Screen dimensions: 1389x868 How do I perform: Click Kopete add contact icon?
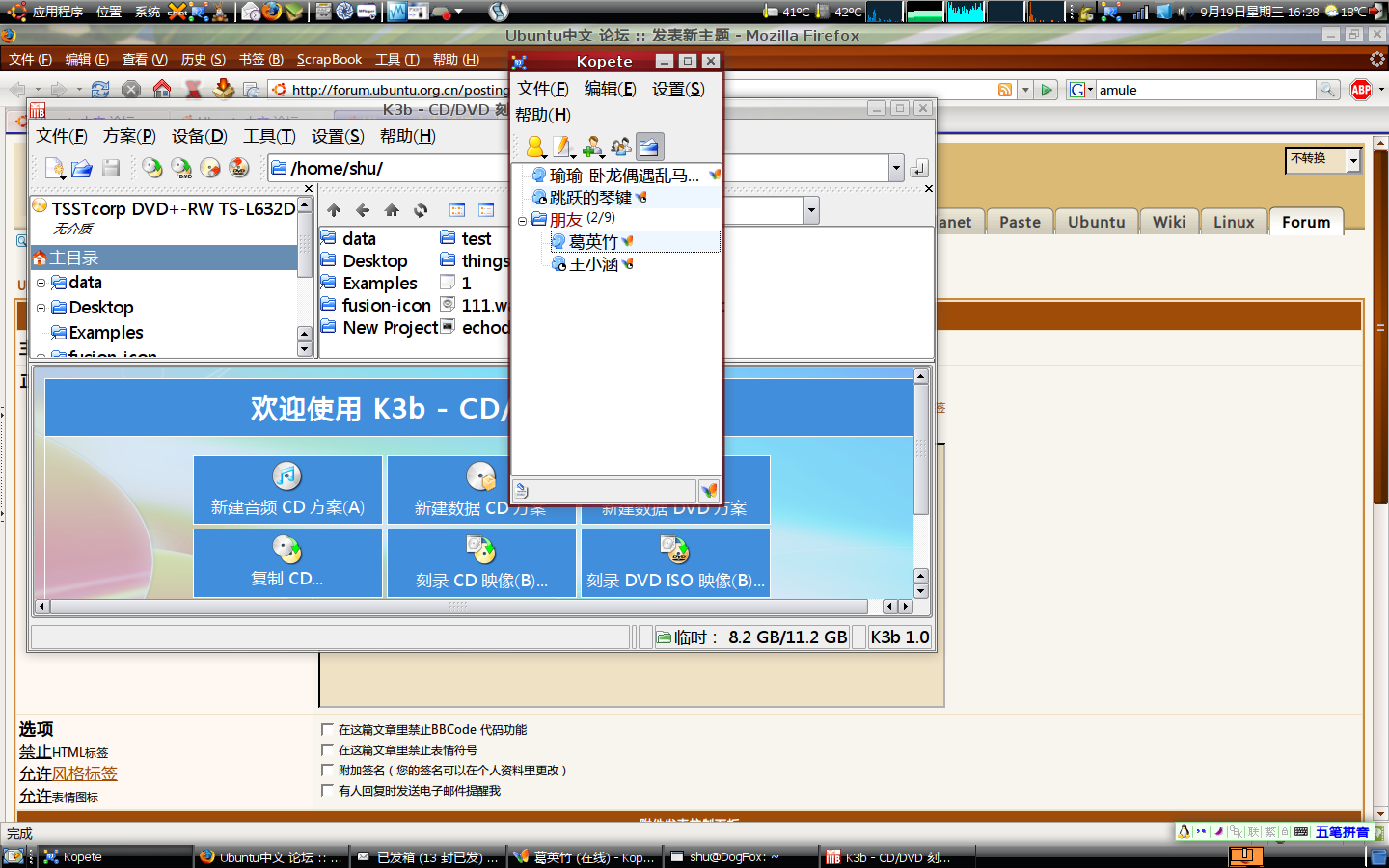(x=592, y=147)
